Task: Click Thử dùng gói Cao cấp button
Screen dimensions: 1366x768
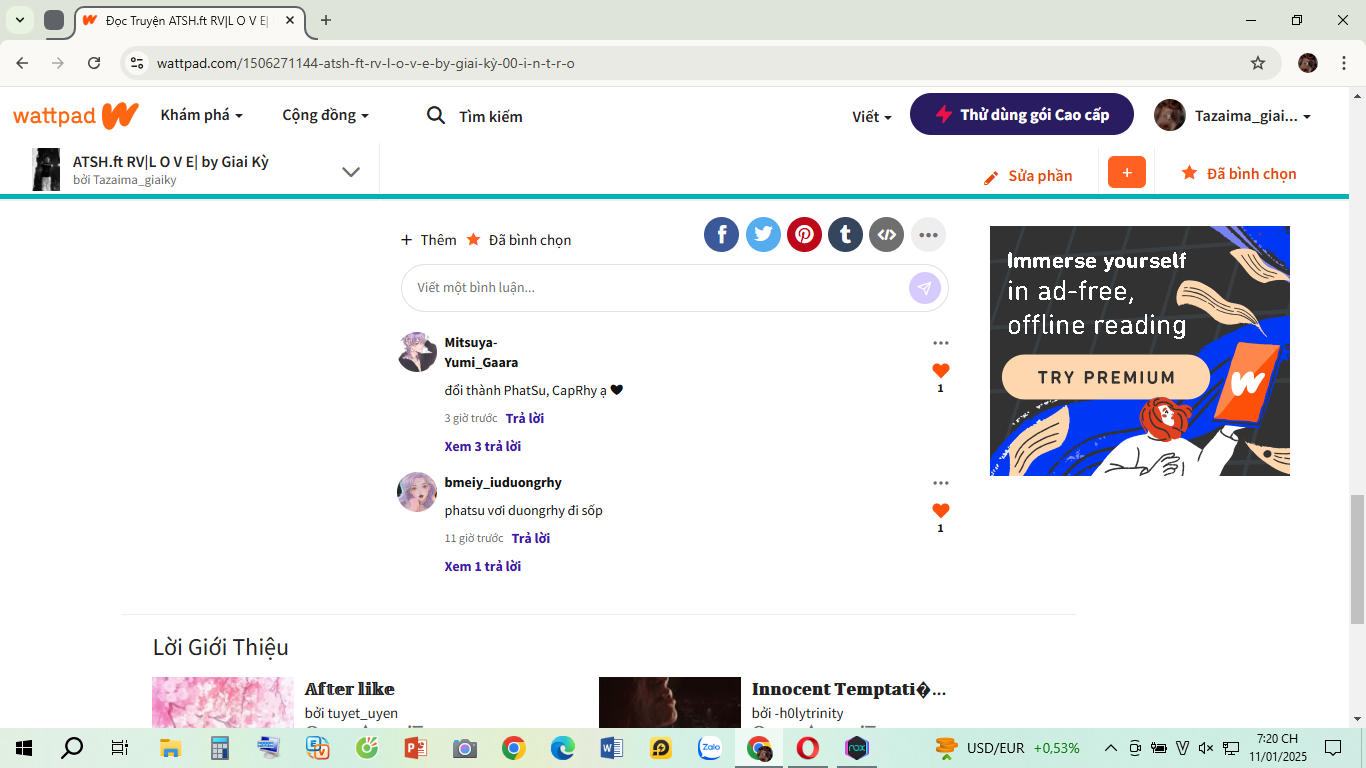Action: (1022, 114)
